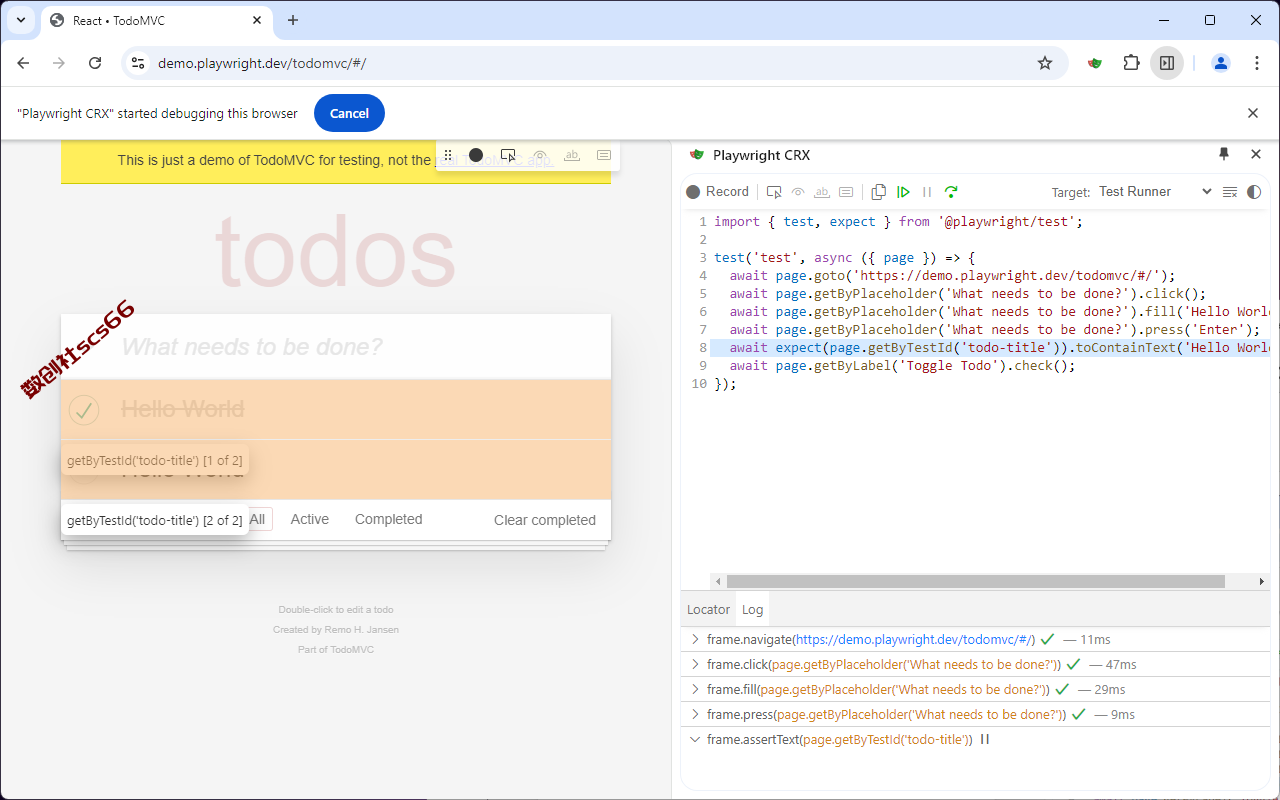Switch to the Log tab
This screenshot has height=800, width=1280.
pyautogui.click(x=752, y=609)
